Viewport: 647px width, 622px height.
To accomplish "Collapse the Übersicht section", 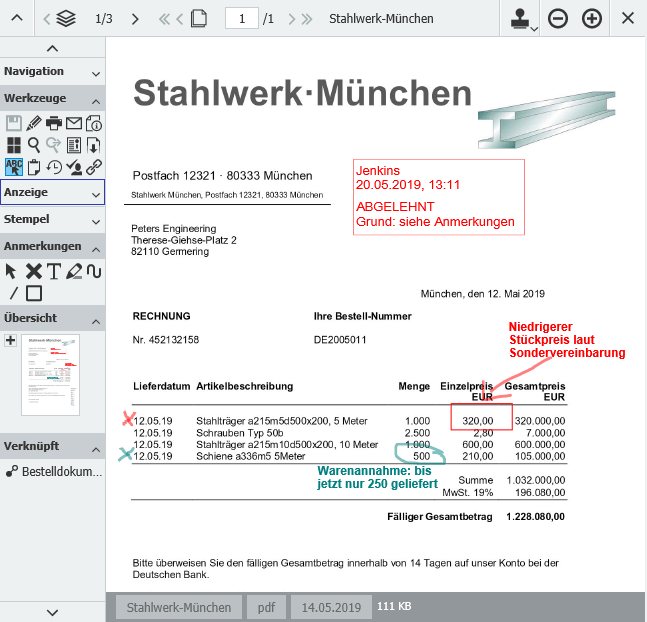I will (52, 318).
